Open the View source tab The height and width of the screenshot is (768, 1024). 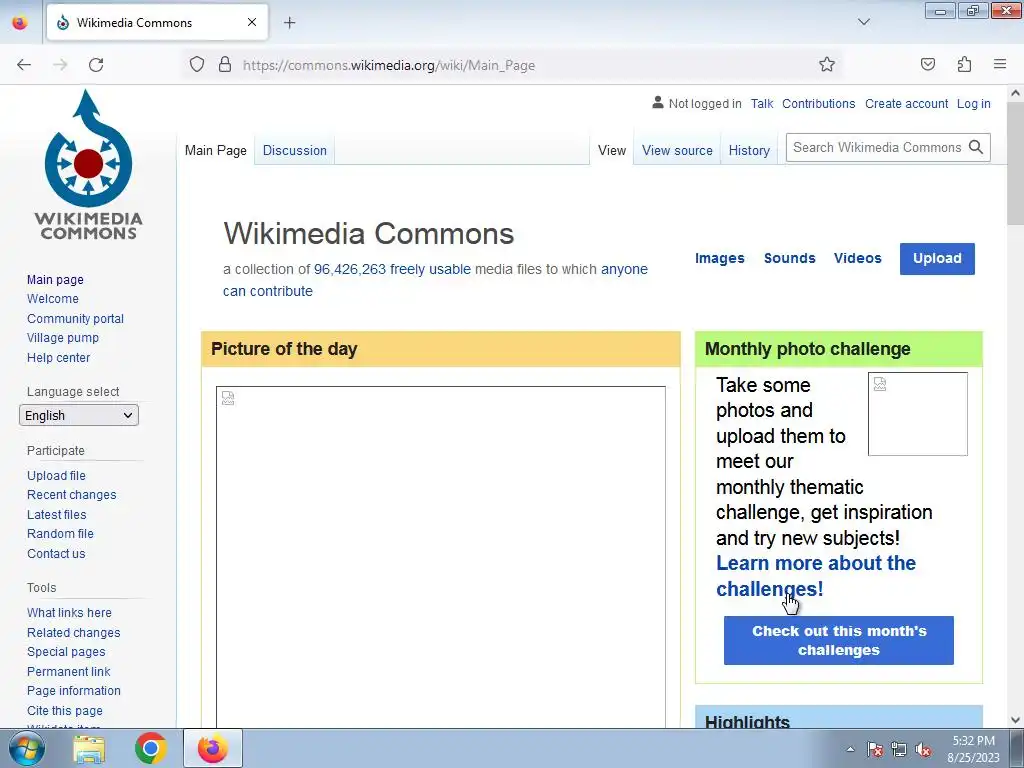click(x=677, y=150)
